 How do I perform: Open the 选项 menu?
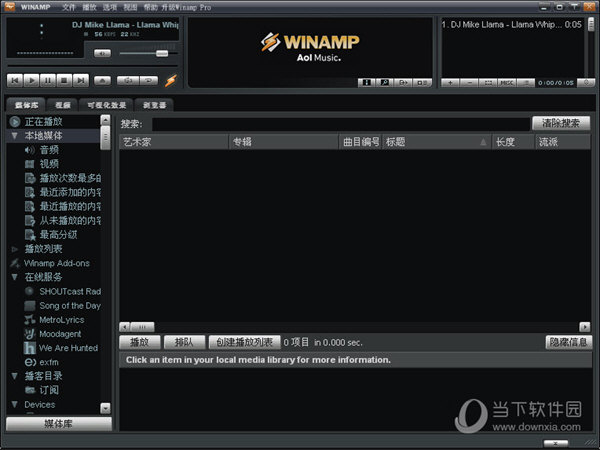click(109, 7)
